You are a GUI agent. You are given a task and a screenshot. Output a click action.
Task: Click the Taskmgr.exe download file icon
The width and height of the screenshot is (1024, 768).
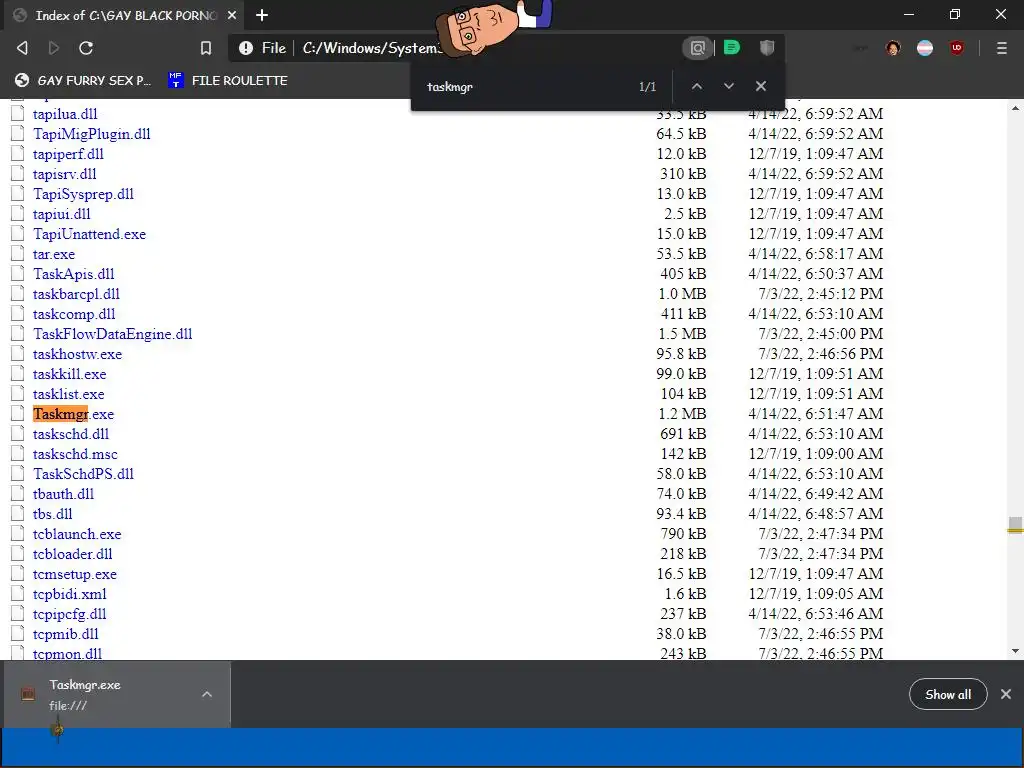(28, 694)
